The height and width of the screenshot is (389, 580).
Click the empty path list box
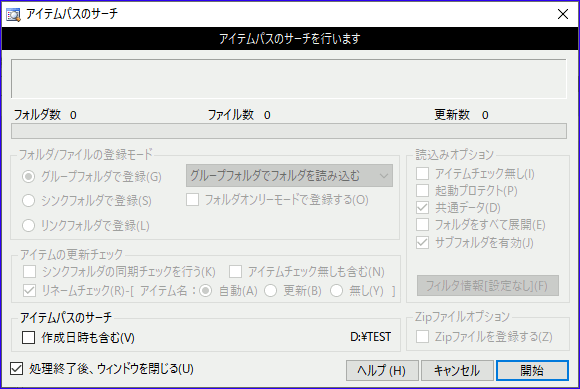pyautogui.click(x=289, y=78)
